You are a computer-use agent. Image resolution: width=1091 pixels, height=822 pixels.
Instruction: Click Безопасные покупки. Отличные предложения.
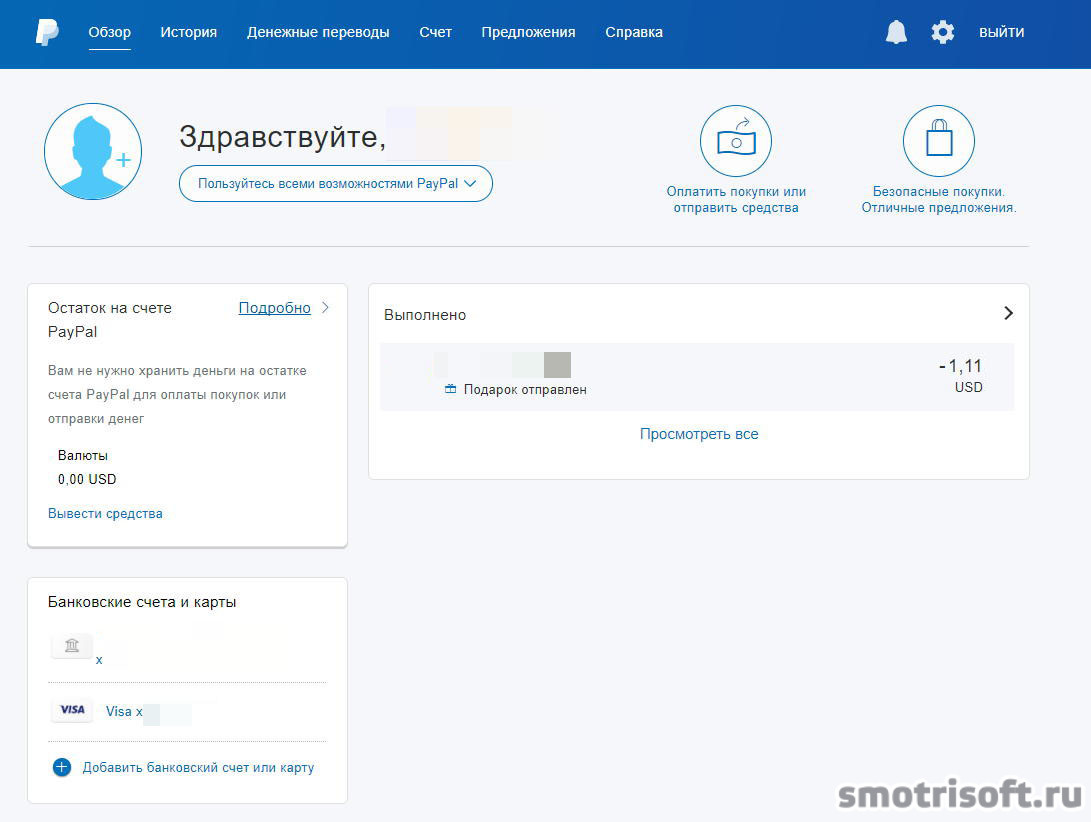pos(939,199)
